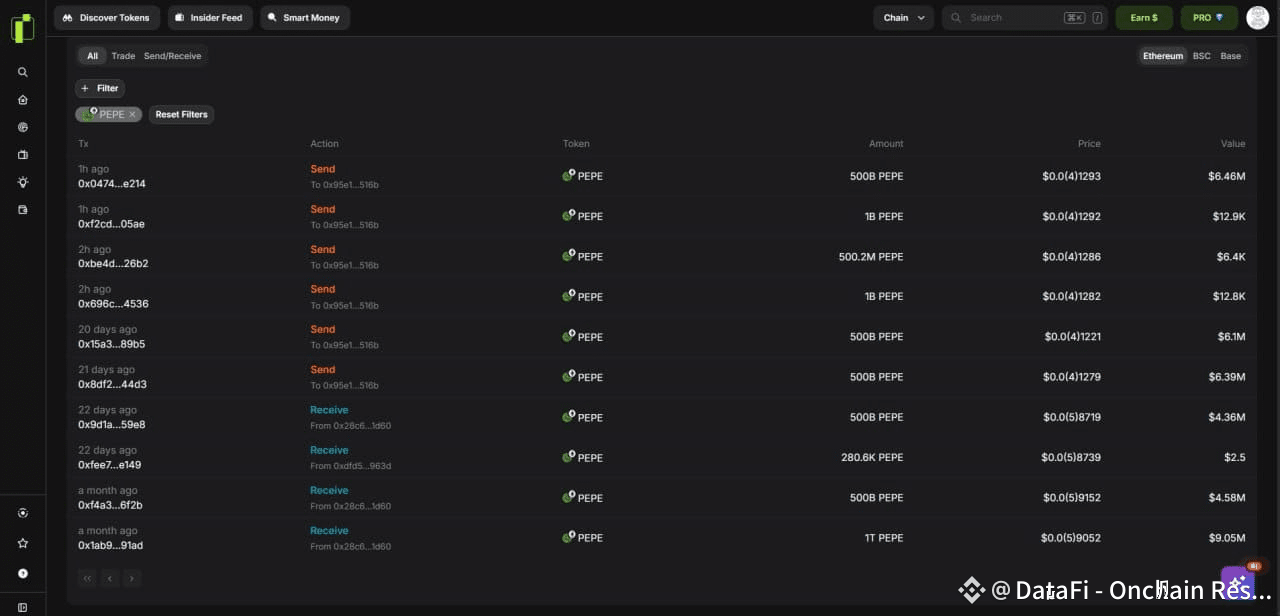Click the 280.6K PEPE amount cell

tap(872, 457)
